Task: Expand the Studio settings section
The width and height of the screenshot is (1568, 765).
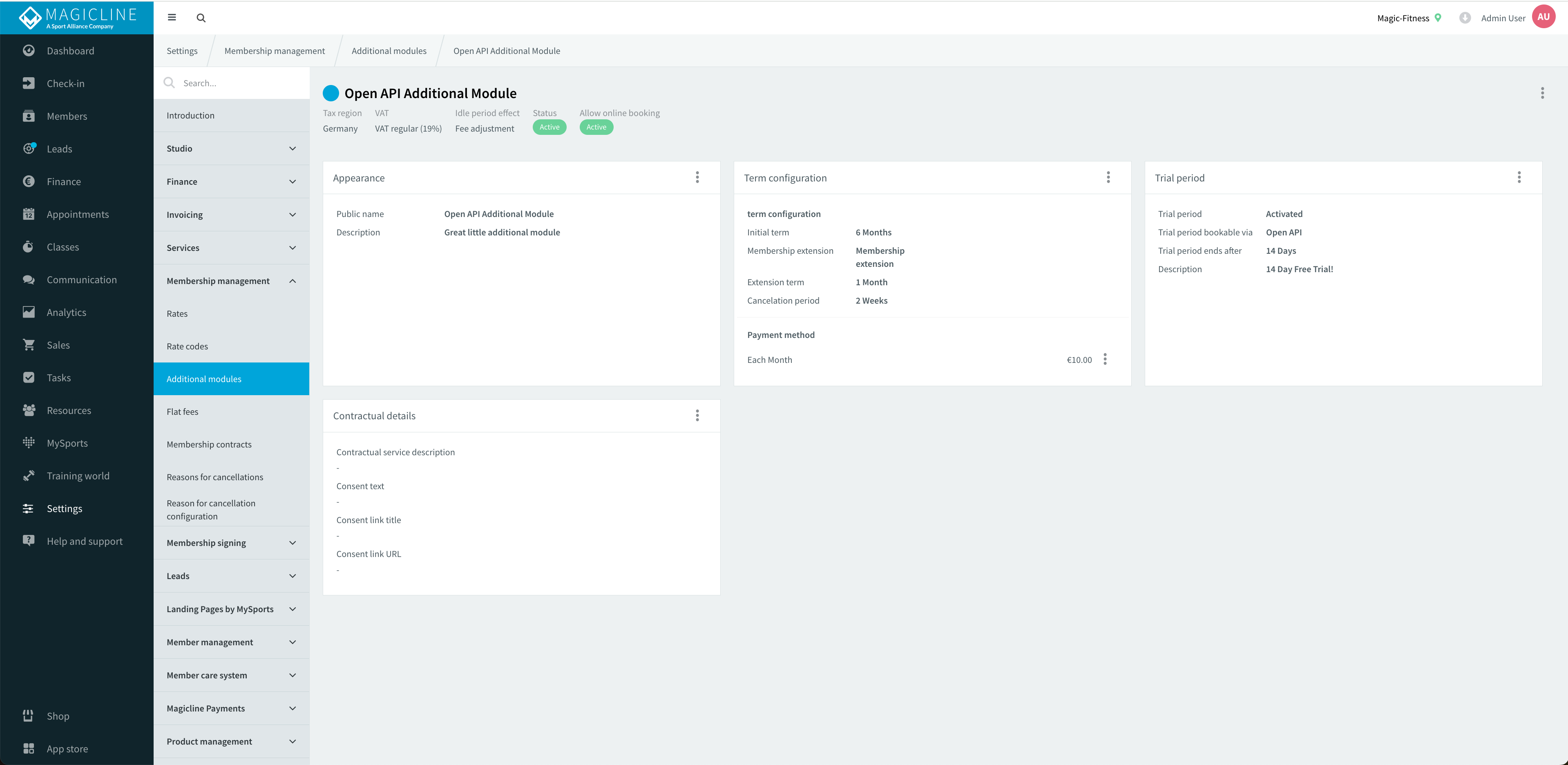Action: coord(231,149)
